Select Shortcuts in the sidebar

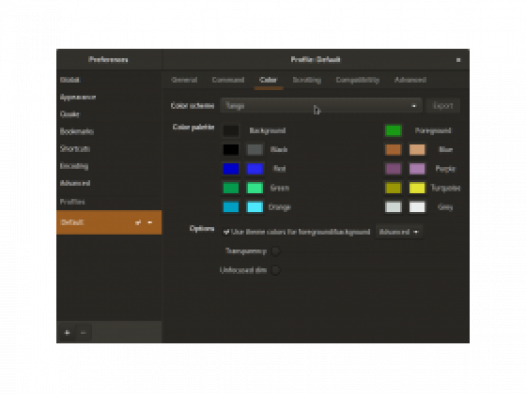(x=75, y=149)
